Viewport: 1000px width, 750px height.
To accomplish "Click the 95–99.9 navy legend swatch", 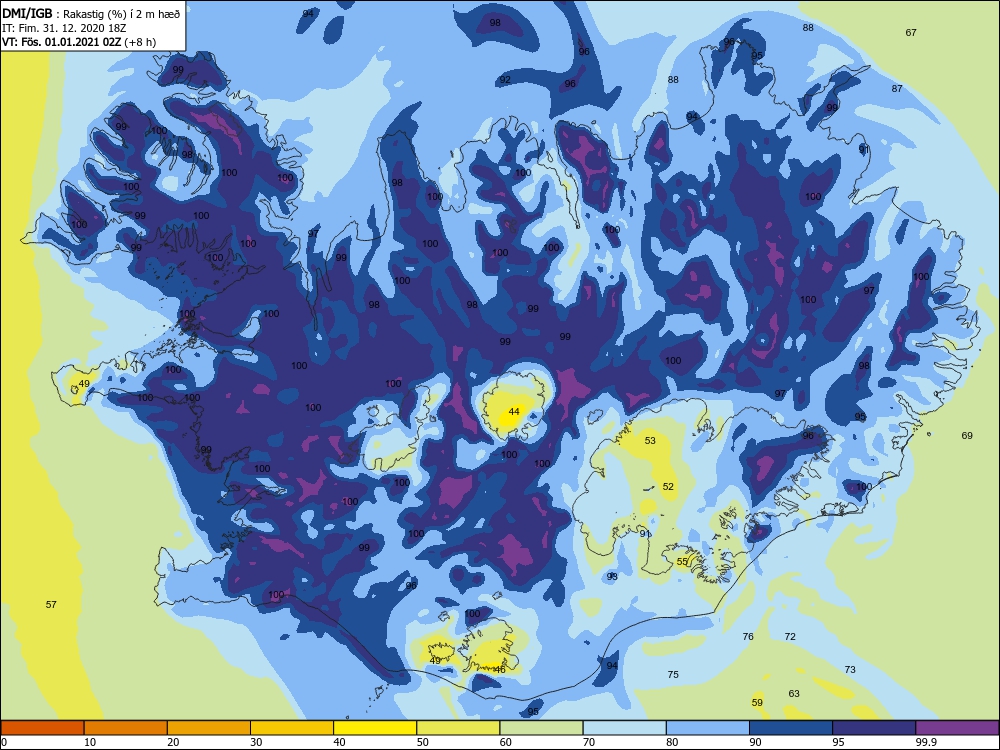I will (874, 728).
